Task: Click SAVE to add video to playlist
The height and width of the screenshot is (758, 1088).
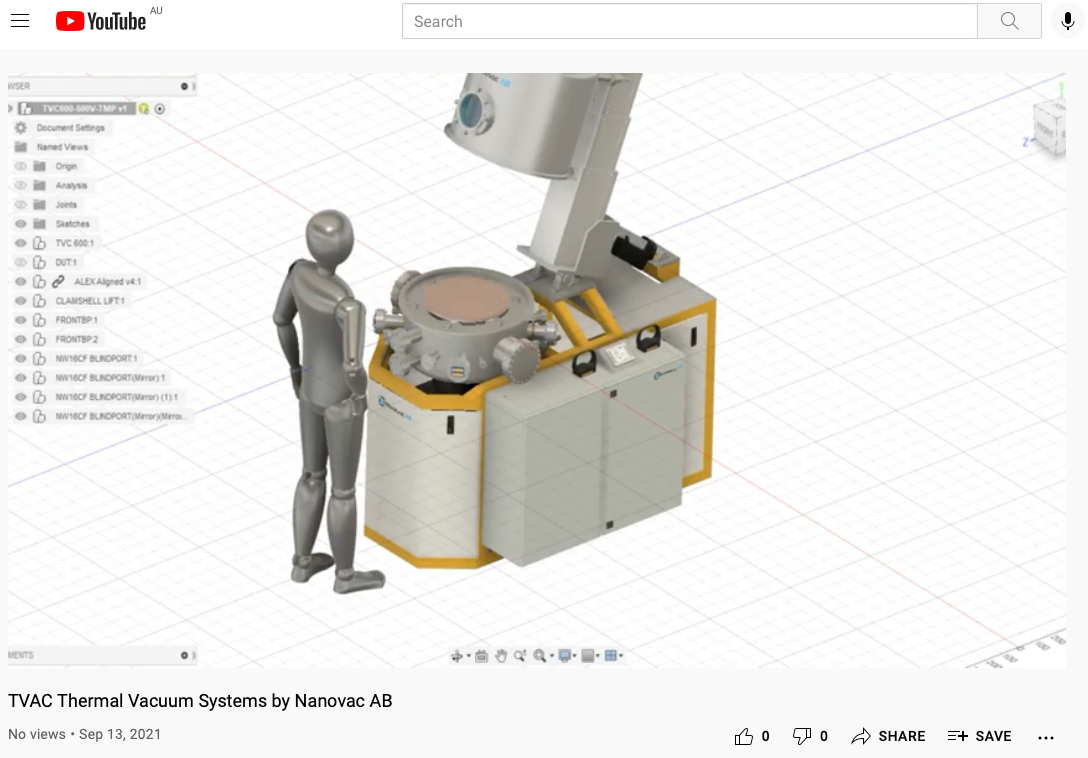Action: 980,736
